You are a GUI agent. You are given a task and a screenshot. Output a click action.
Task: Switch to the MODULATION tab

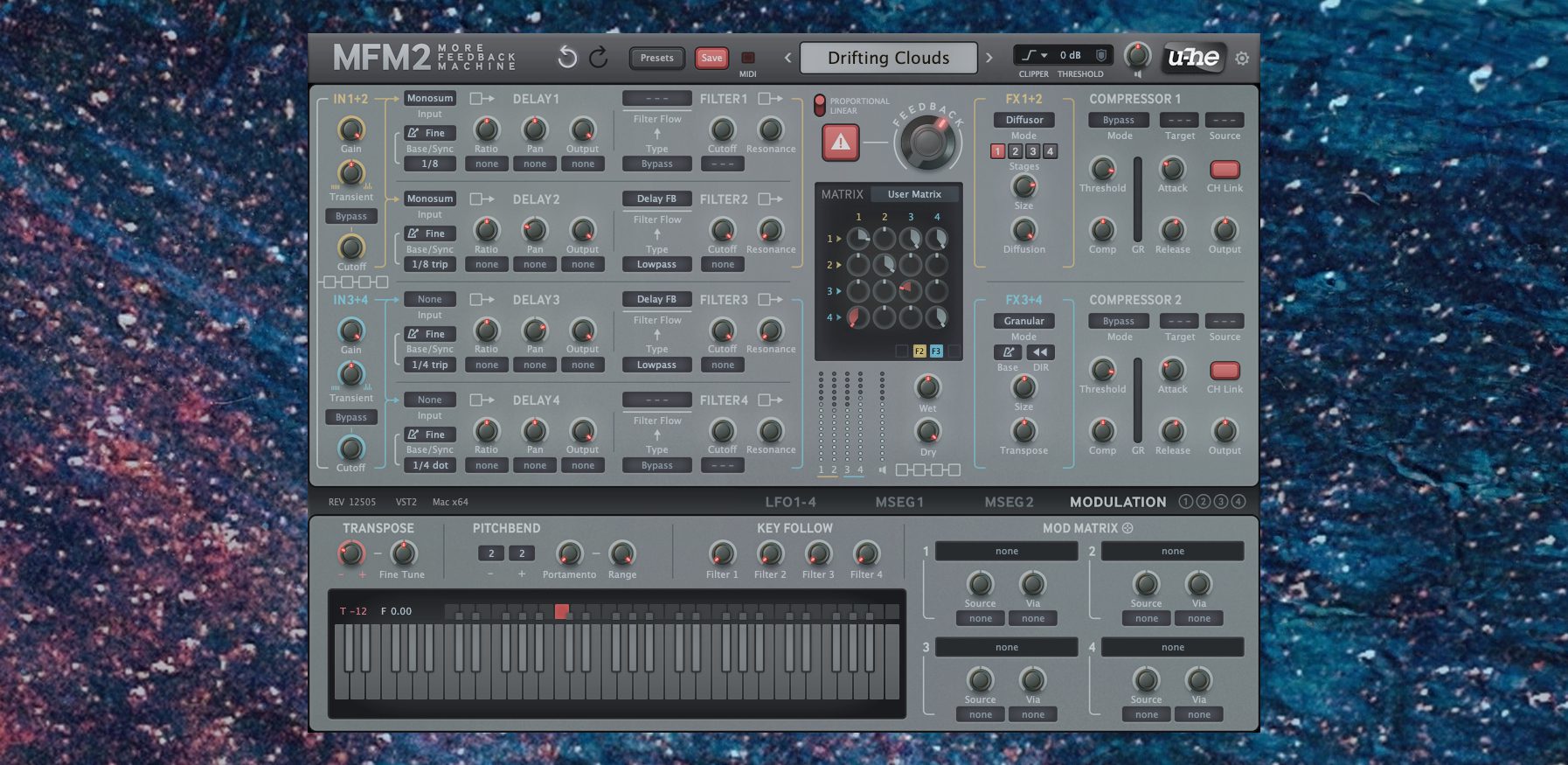coord(1118,502)
